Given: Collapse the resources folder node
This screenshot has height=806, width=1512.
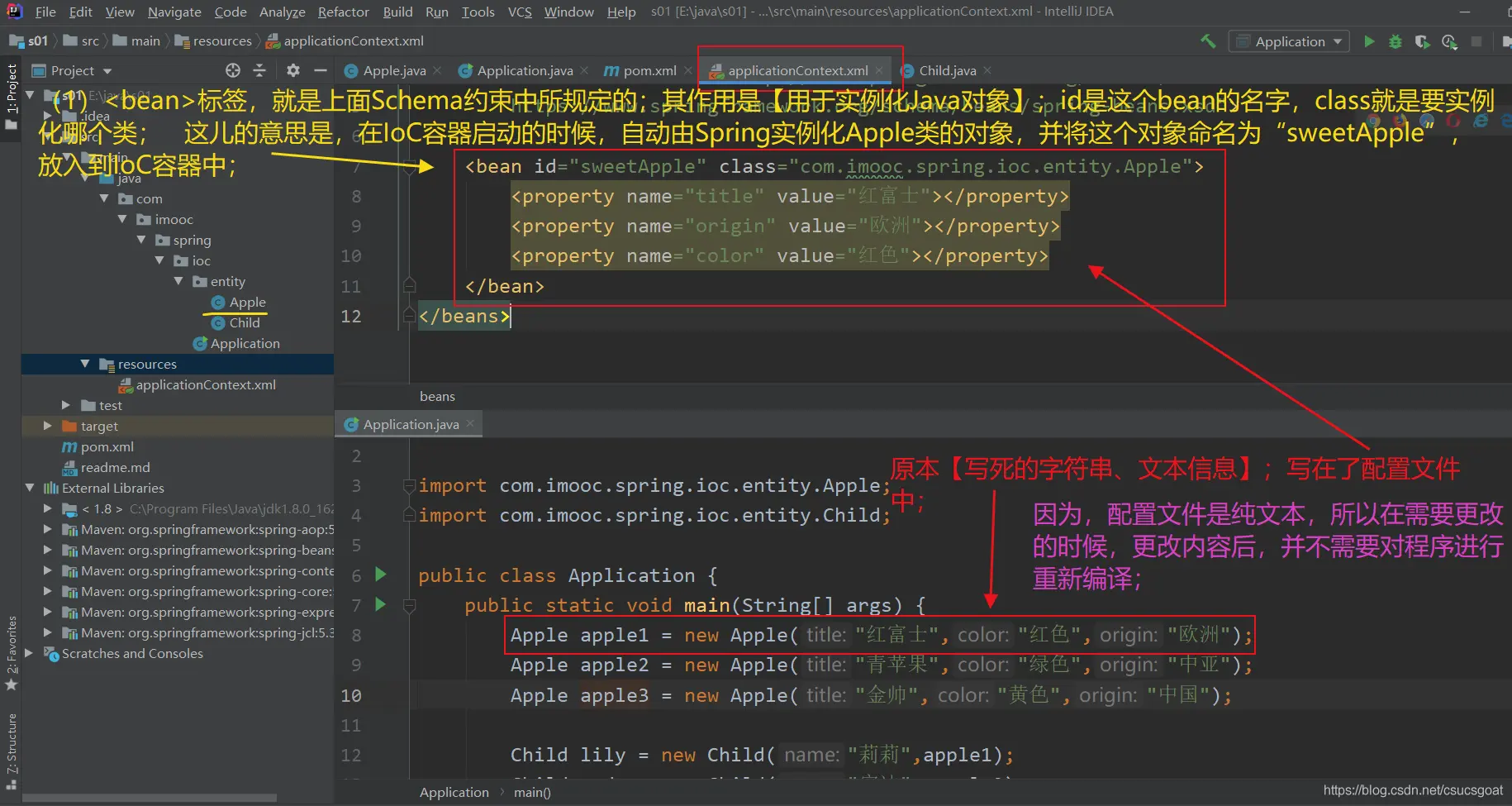Looking at the screenshot, I should (x=85, y=364).
